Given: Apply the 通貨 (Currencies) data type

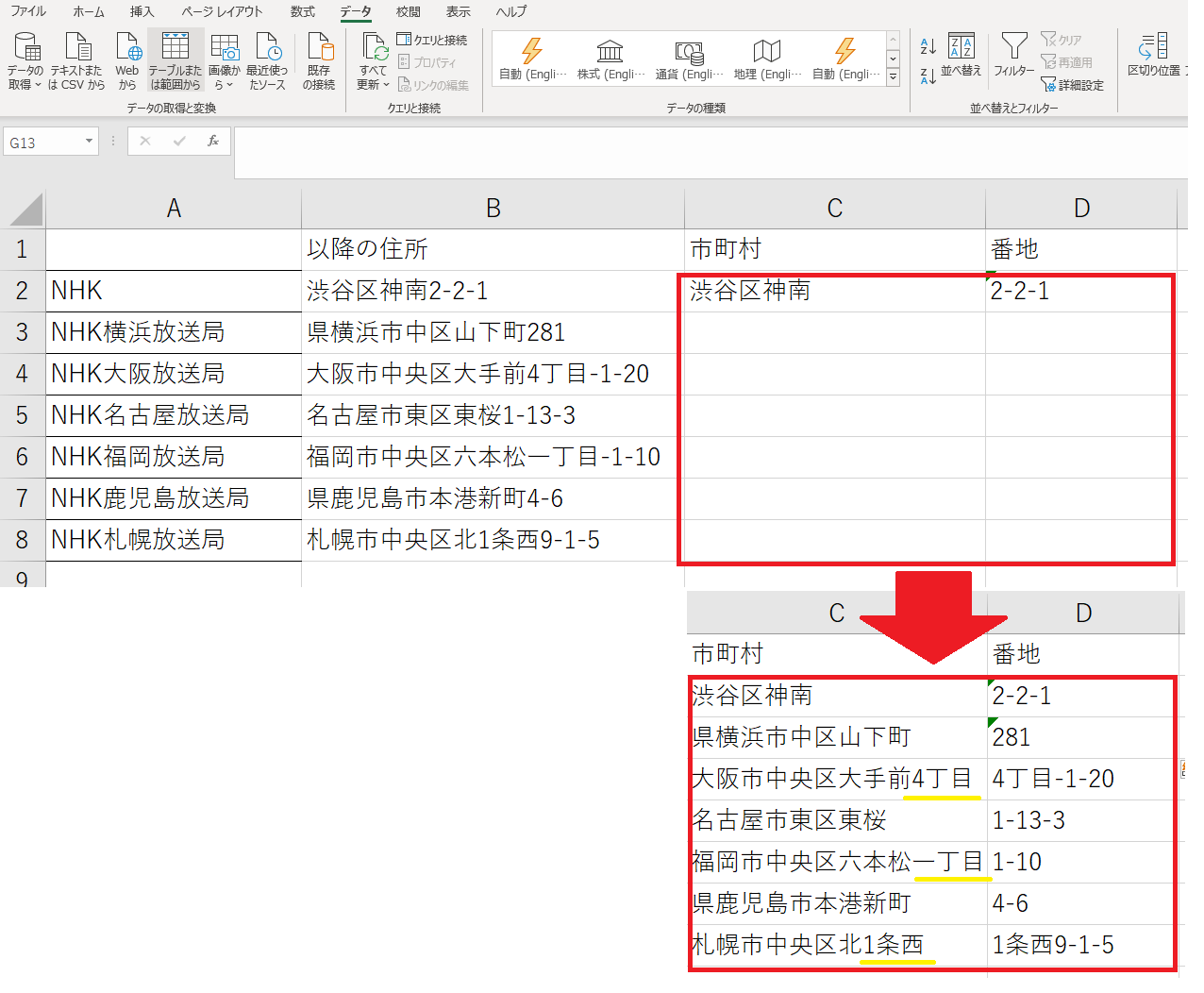Looking at the screenshot, I should [689, 59].
